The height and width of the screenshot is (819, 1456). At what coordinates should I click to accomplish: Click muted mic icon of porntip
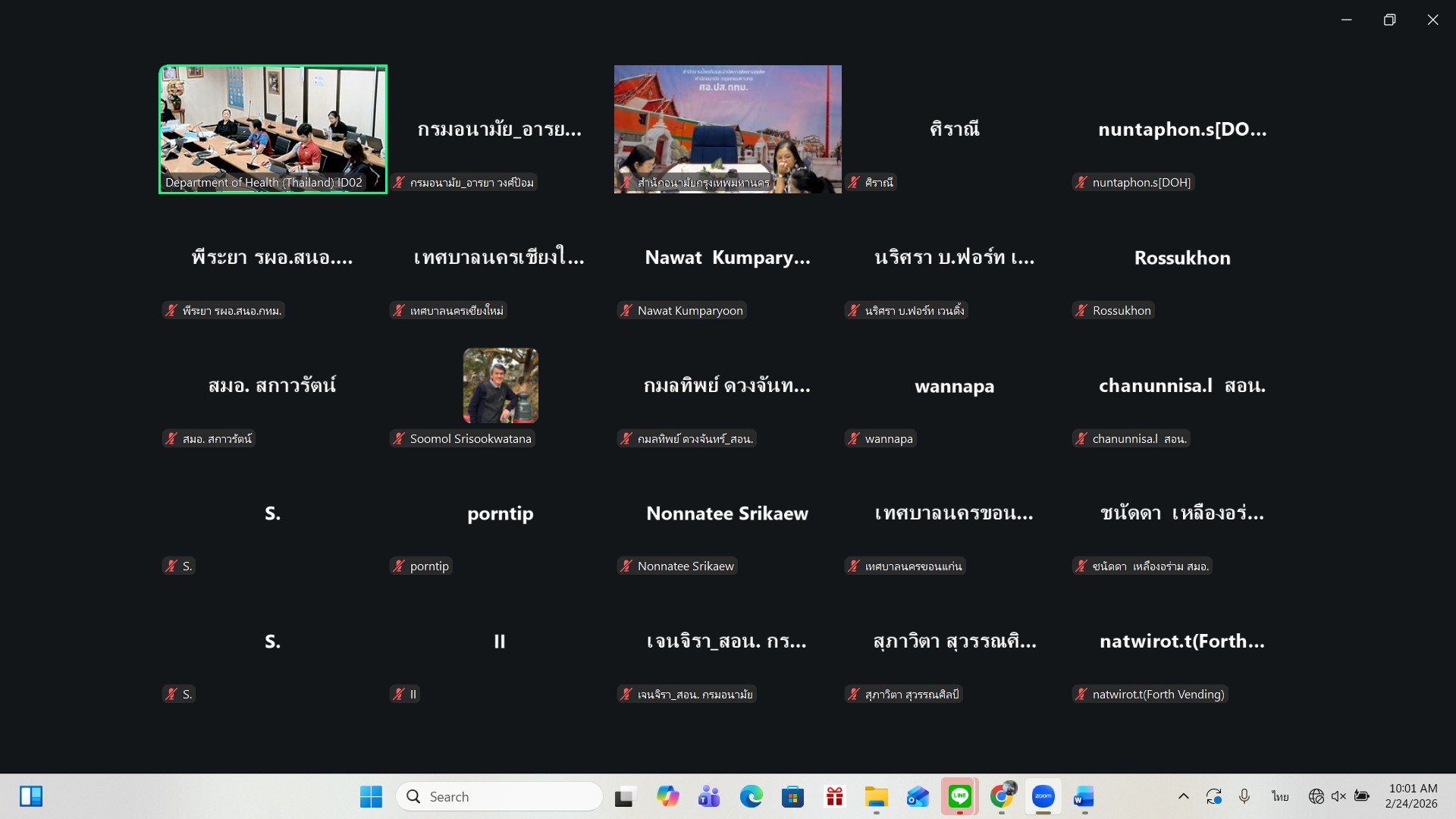point(399,566)
